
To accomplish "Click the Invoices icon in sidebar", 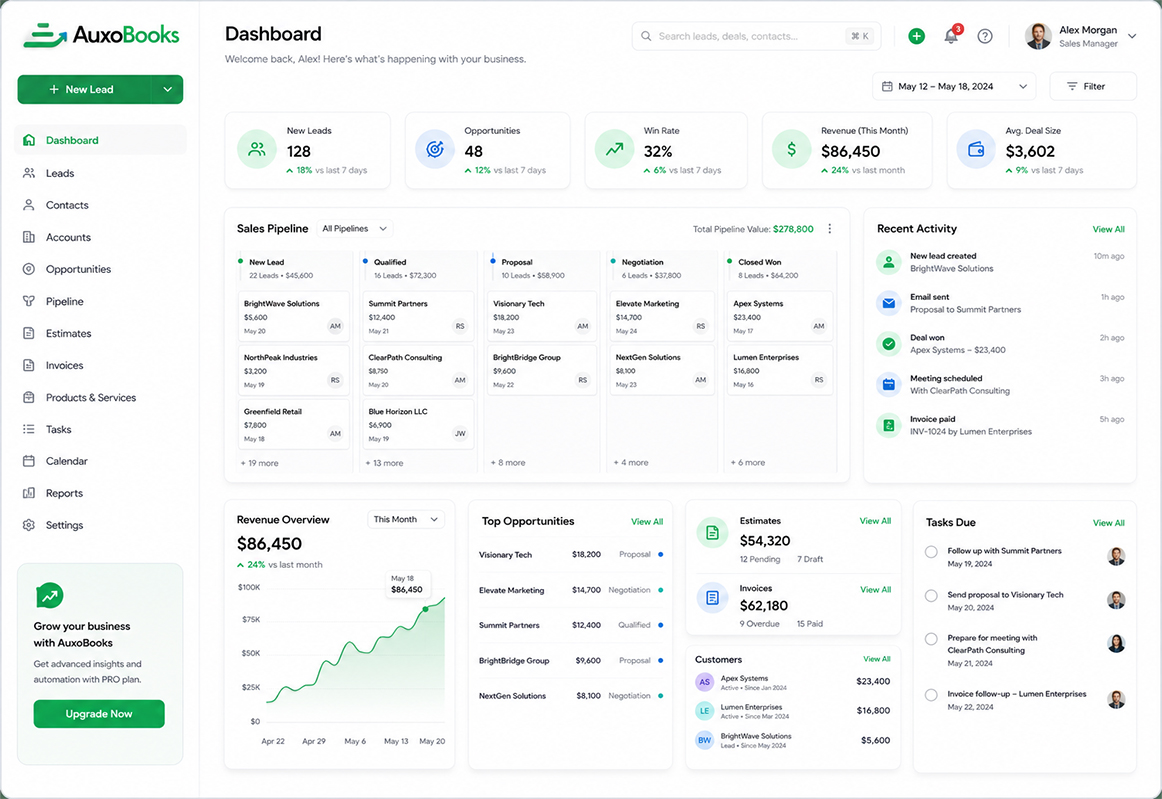I will click(29, 365).
